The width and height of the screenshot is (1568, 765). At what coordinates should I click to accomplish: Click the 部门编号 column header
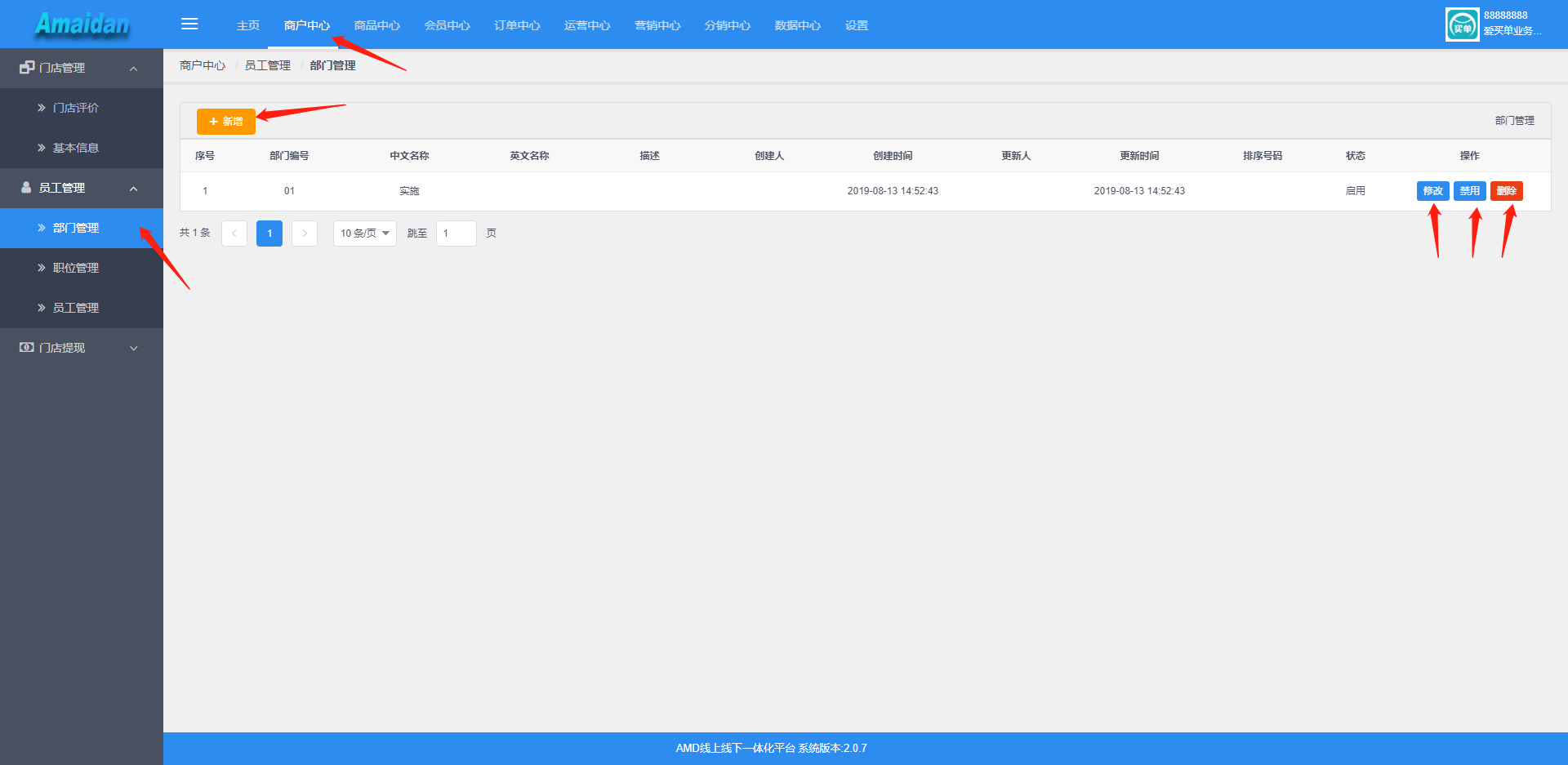289,156
